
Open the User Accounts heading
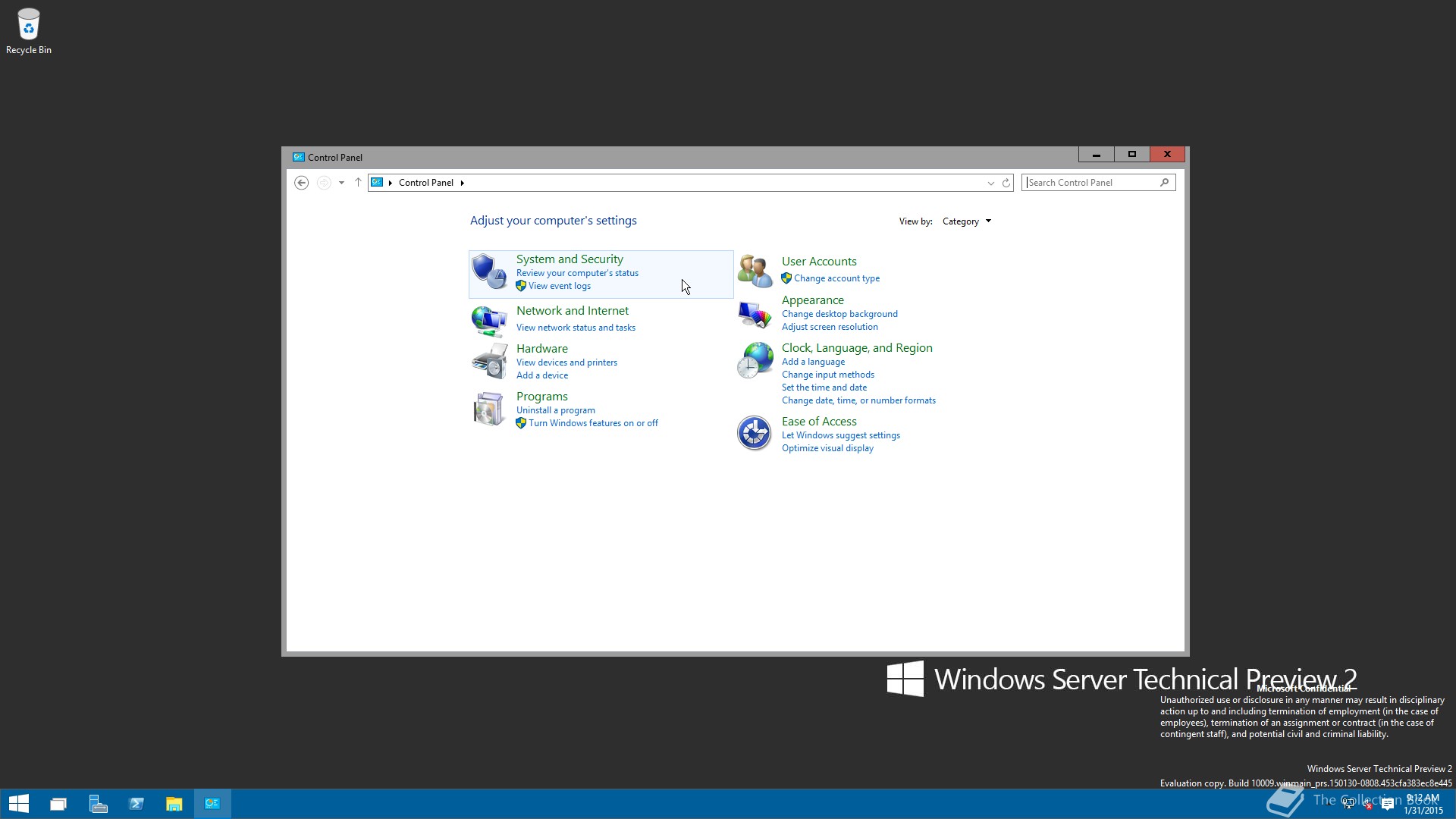(x=819, y=262)
